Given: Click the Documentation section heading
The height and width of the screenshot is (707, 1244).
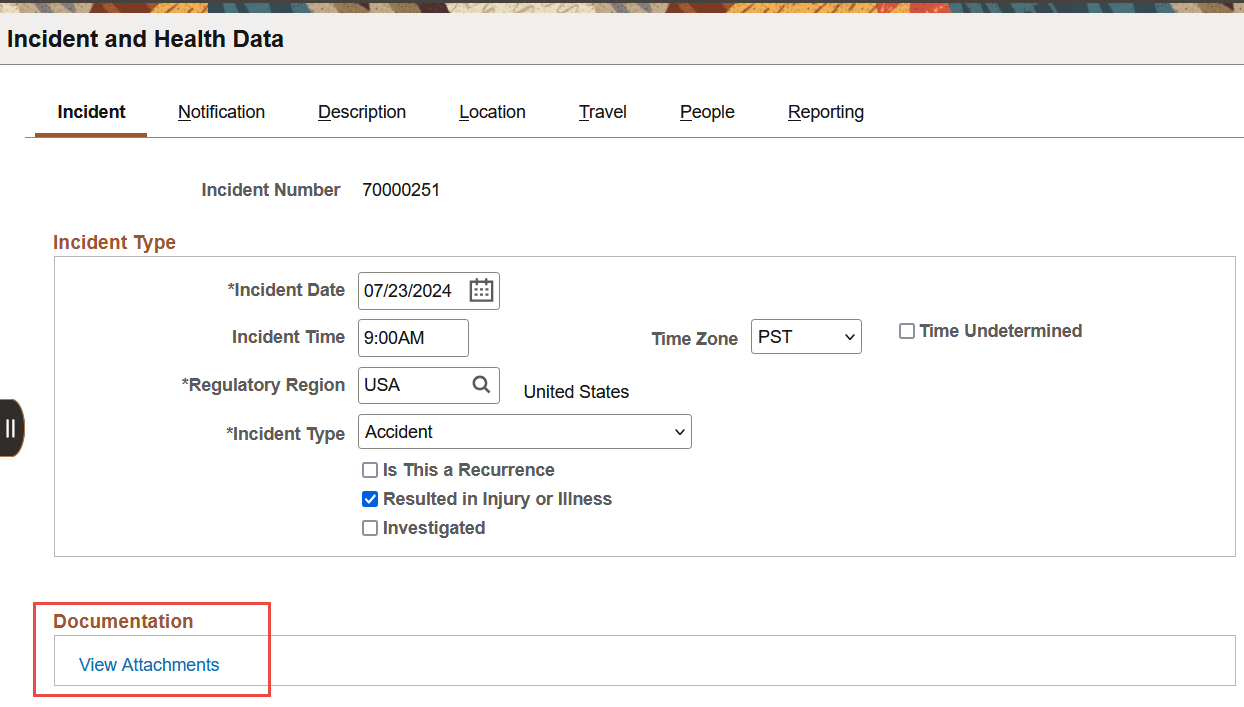Looking at the screenshot, I should [123, 621].
